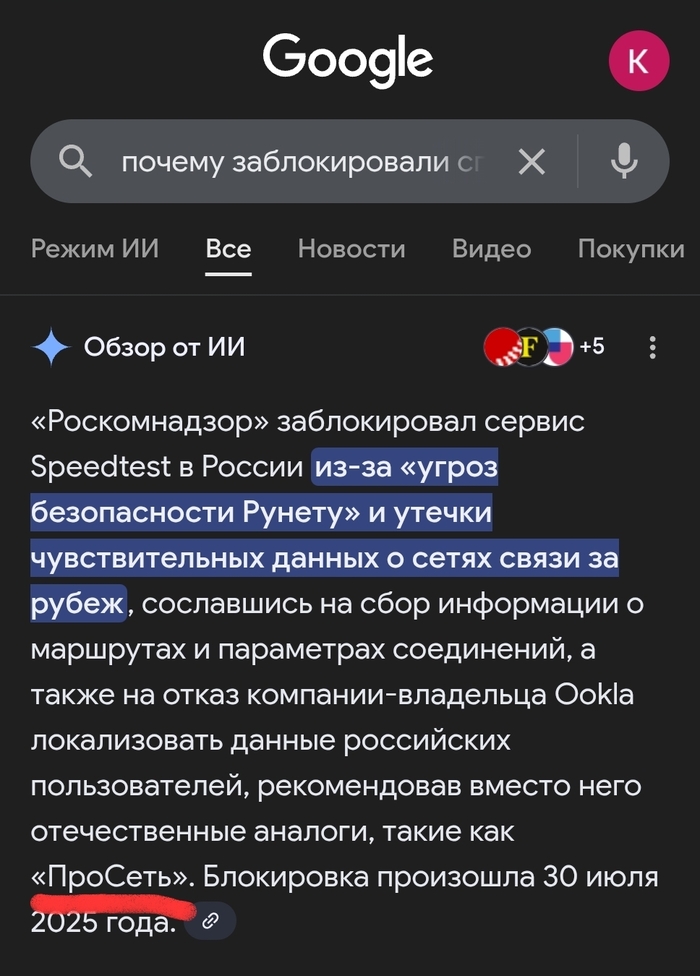This screenshot has width=700, height=976.
Task: Start voice search with microphone
Action: point(624,162)
